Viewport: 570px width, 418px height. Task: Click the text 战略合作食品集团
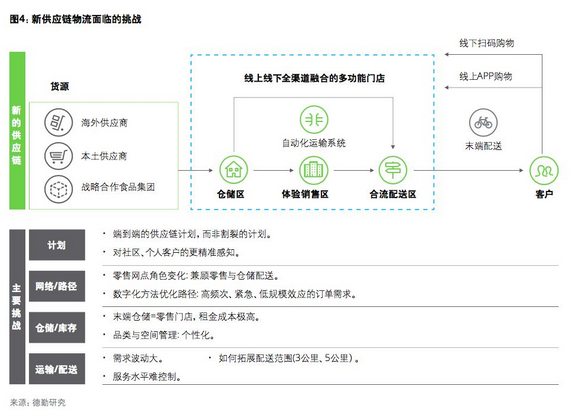tap(118, 187)
